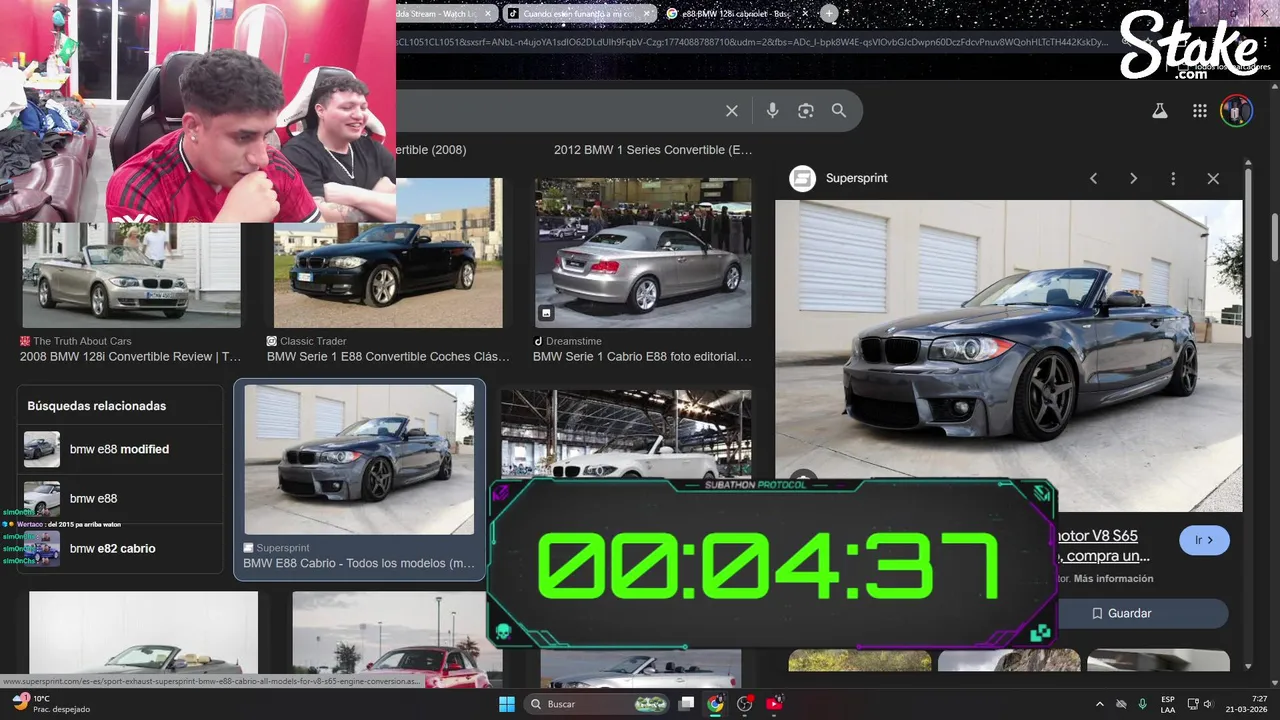Switch to the Stream - Watch Live tab
The height and width of the screenshot is (720, 1280).
click(445, 14)
